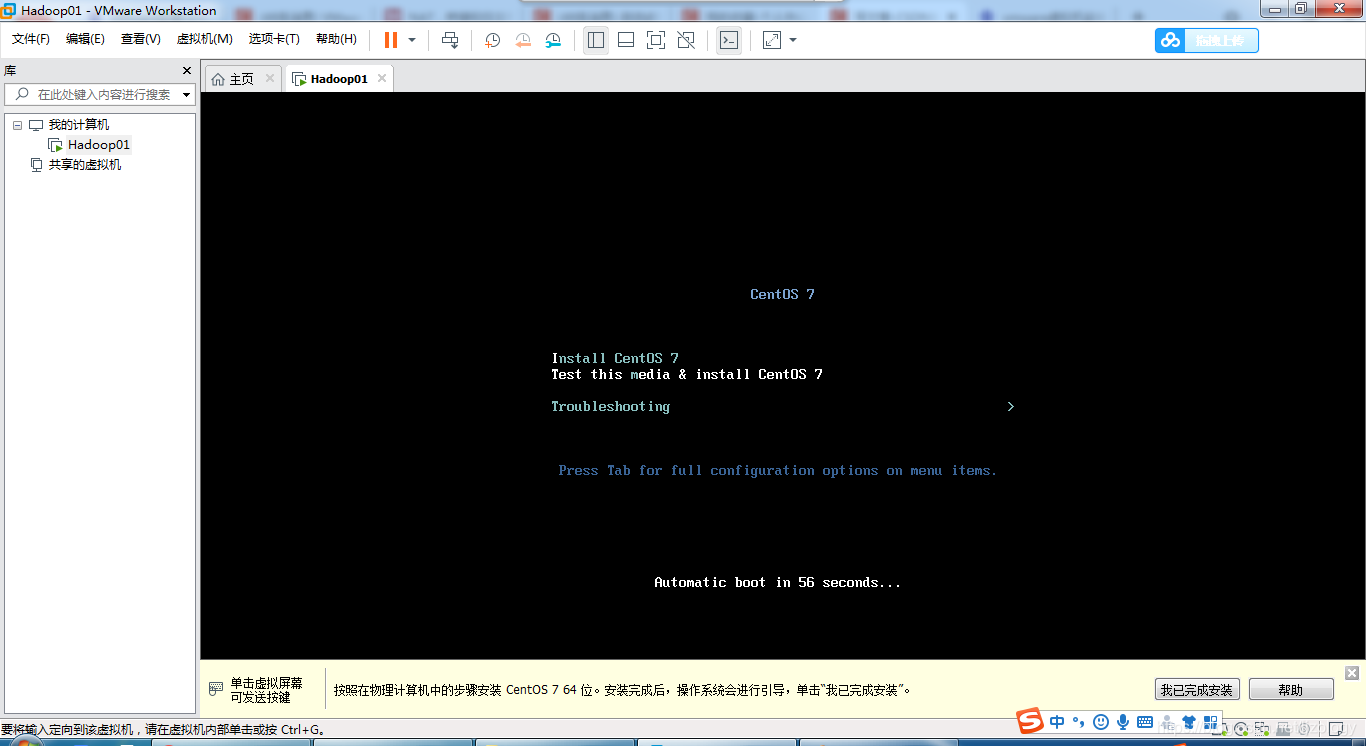Viewport: 1366px width, 746px height.
Task: Click the keyboard hint icon in info bar
Action: [x=215, y=689]
